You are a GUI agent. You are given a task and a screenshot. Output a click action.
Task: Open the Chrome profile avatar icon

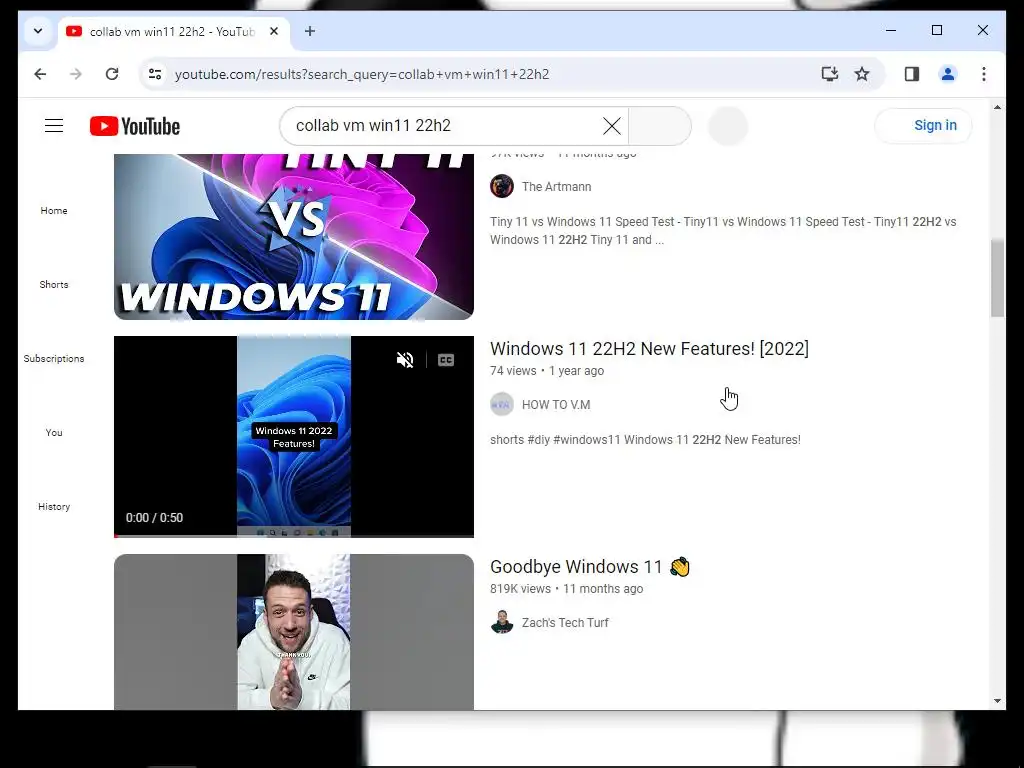(948, 74)
